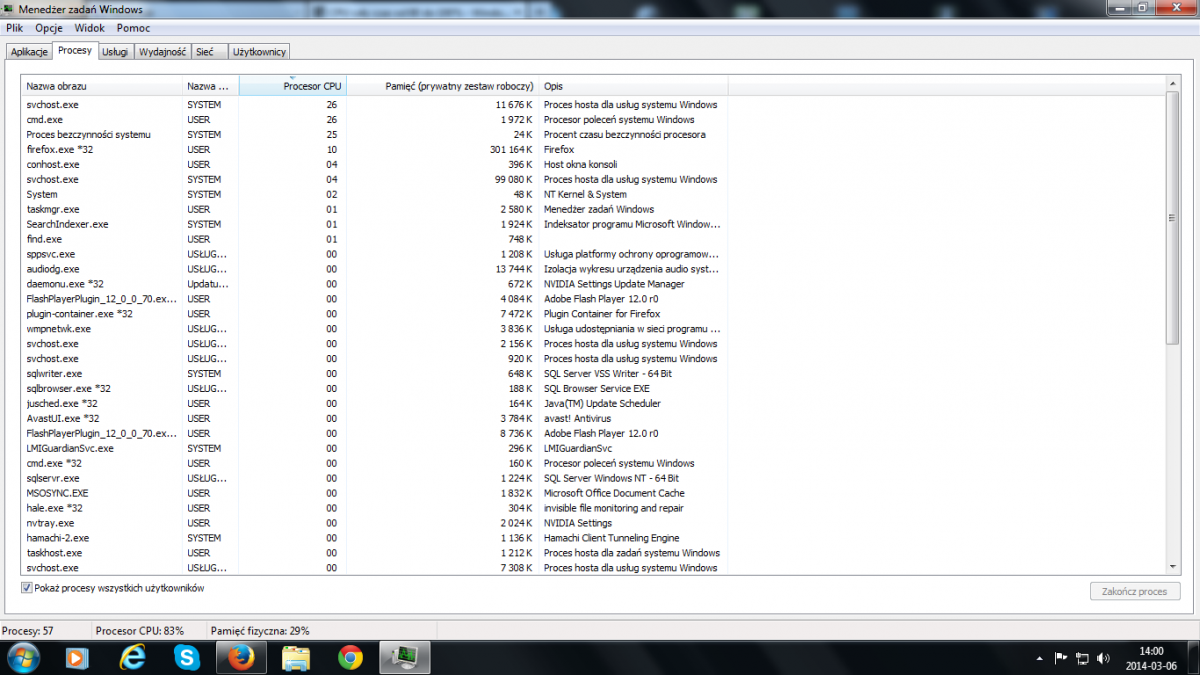Click the vertical scrollbar thumb of process list

1173,217
